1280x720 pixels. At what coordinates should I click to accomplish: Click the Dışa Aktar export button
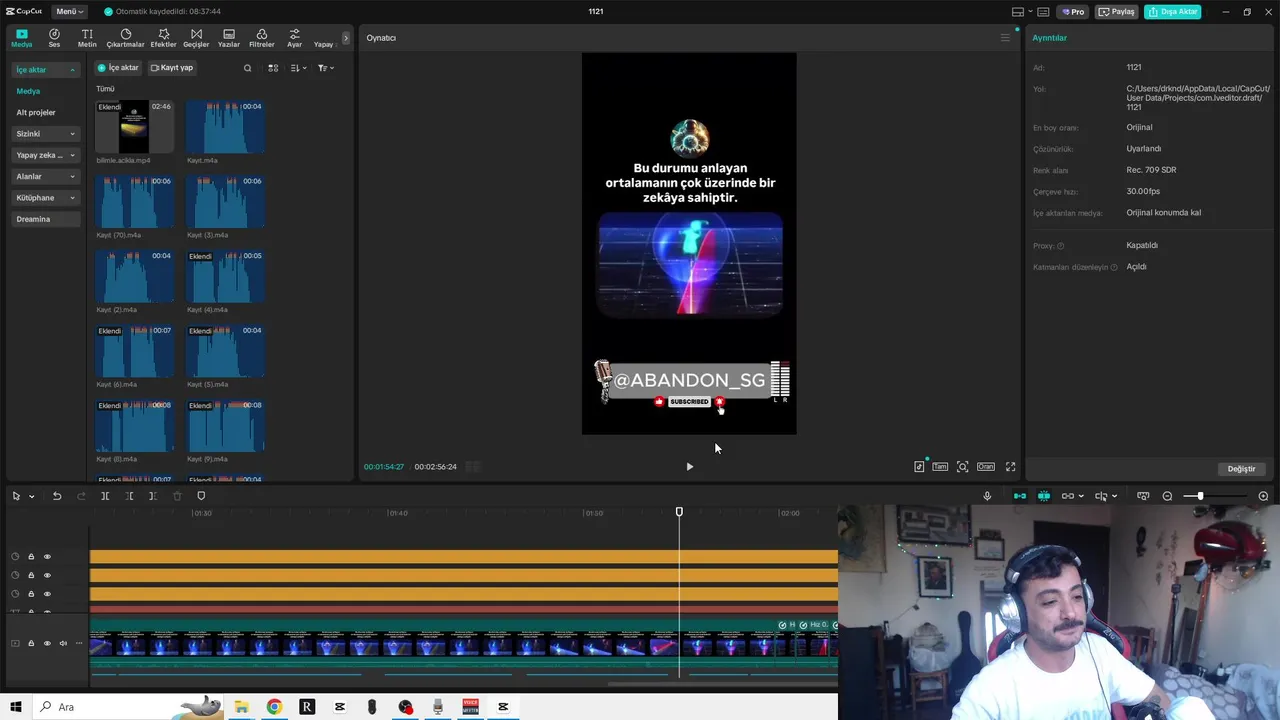(x=1173, y=12)
